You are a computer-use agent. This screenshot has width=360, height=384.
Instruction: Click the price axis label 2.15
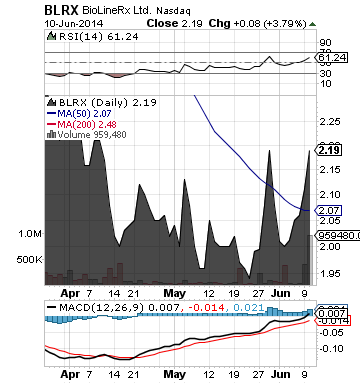[x=330, y=170]
